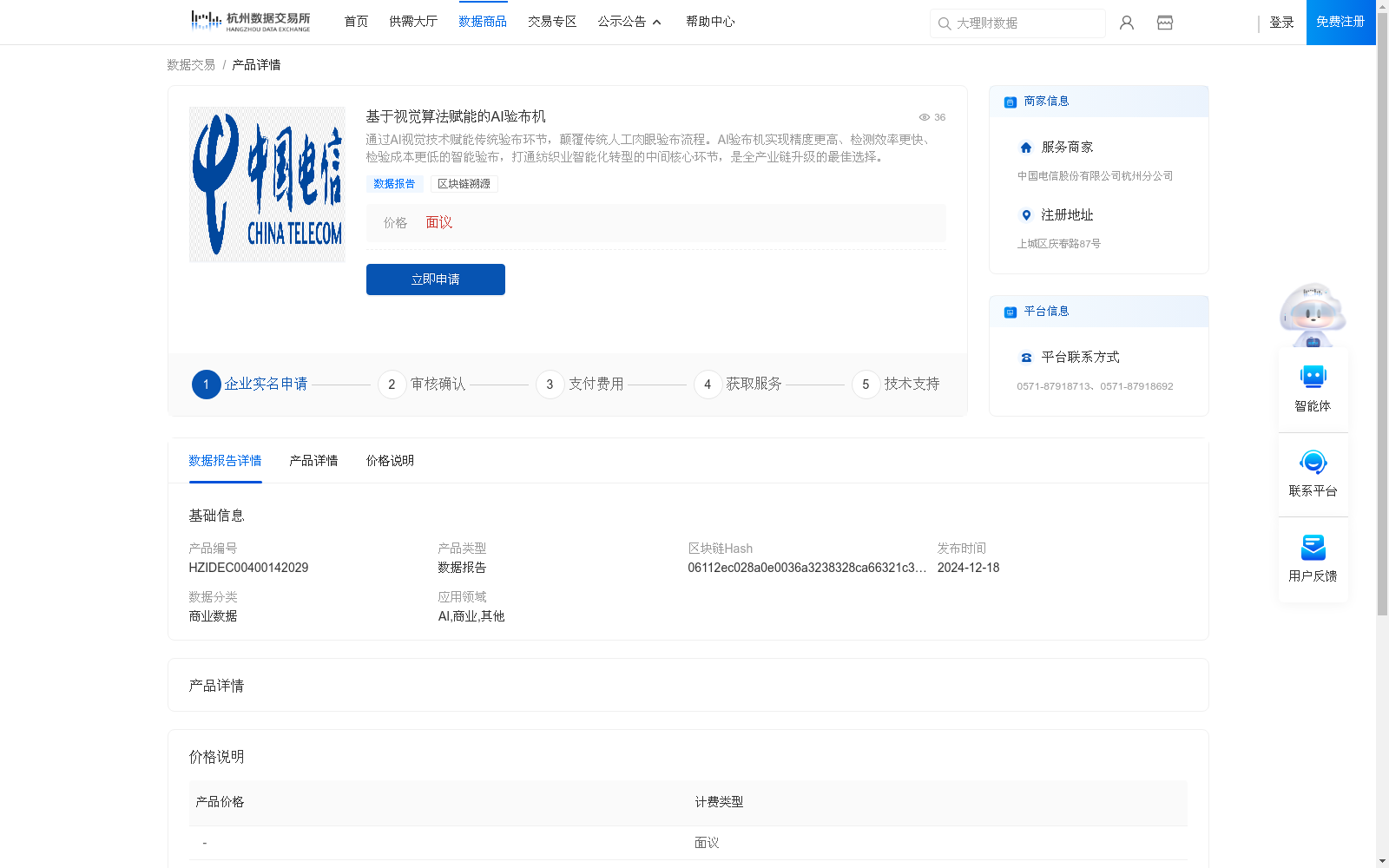Expand the 公示公告 dropdown menu
Screen dimensions: 1389x868
tap(629, 22)
